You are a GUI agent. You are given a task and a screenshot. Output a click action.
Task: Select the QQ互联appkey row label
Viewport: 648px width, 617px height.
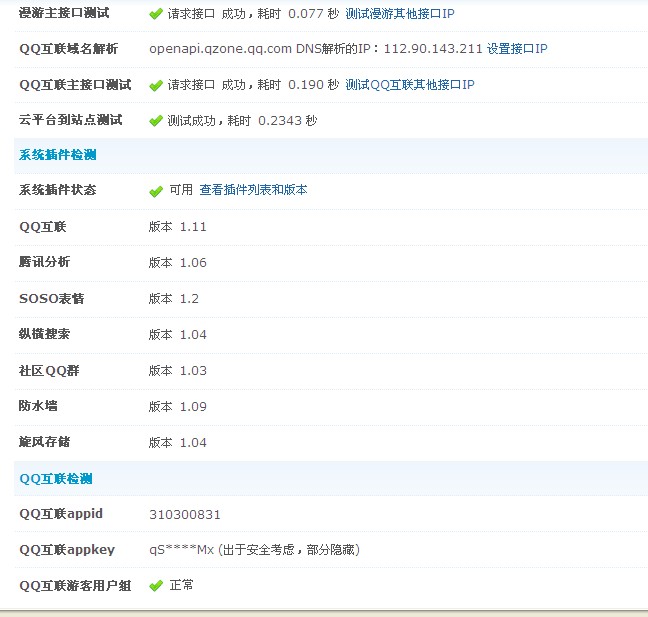coord(67,550)
